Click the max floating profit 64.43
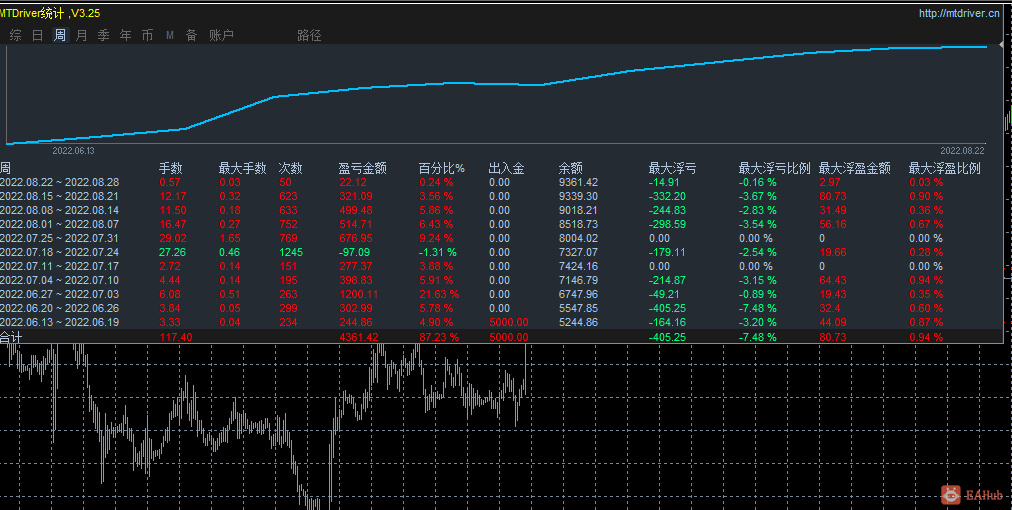 832,280
